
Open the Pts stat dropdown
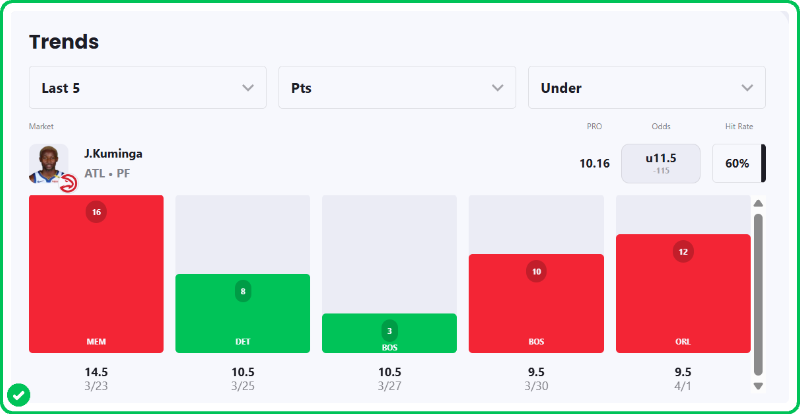coord(397,88)
